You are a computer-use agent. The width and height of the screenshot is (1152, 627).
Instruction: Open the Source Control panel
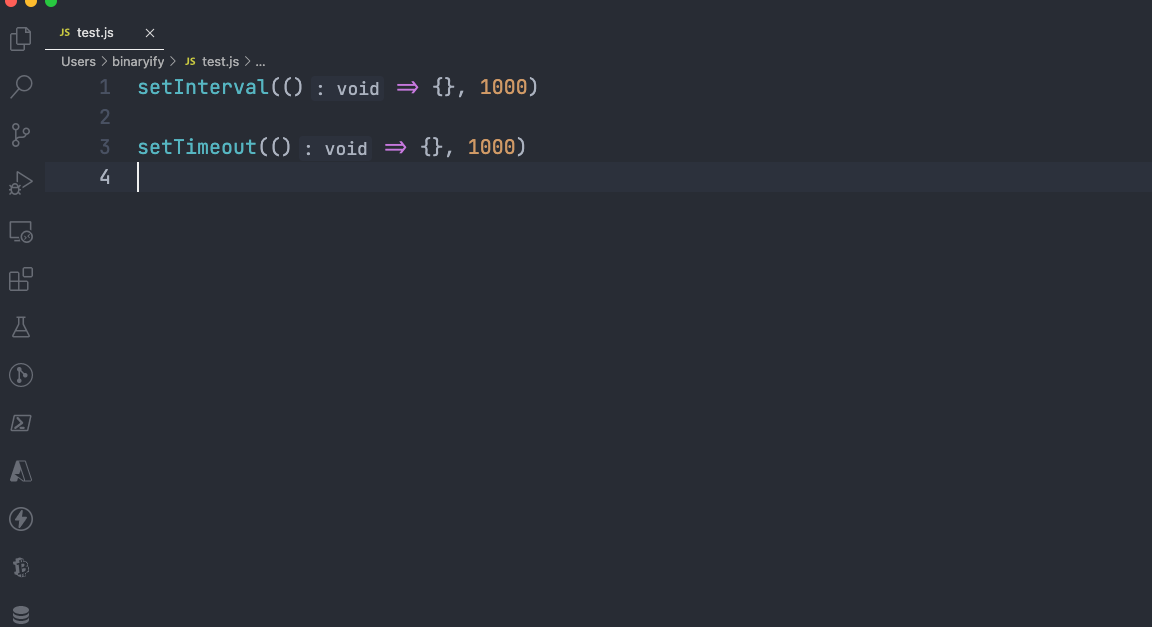pos(20,135)
